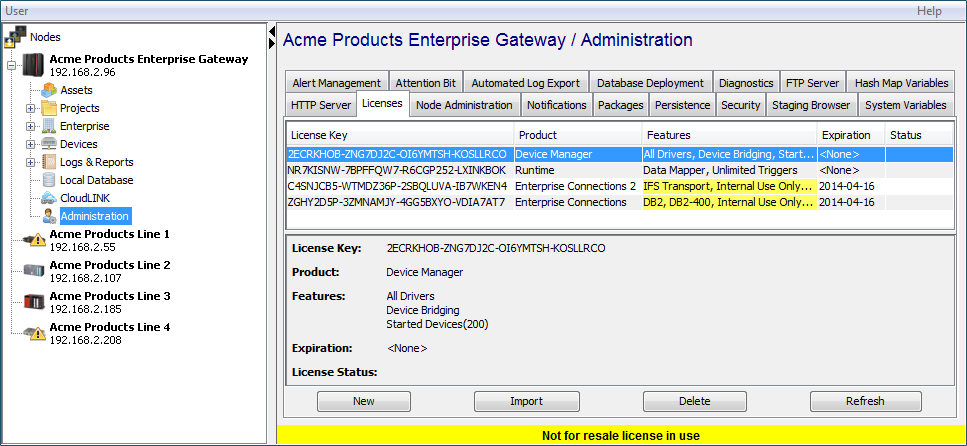Viewport: 967px width, 446px height.
Task: Click the Refresh button
Action: [x=865, y=401]
